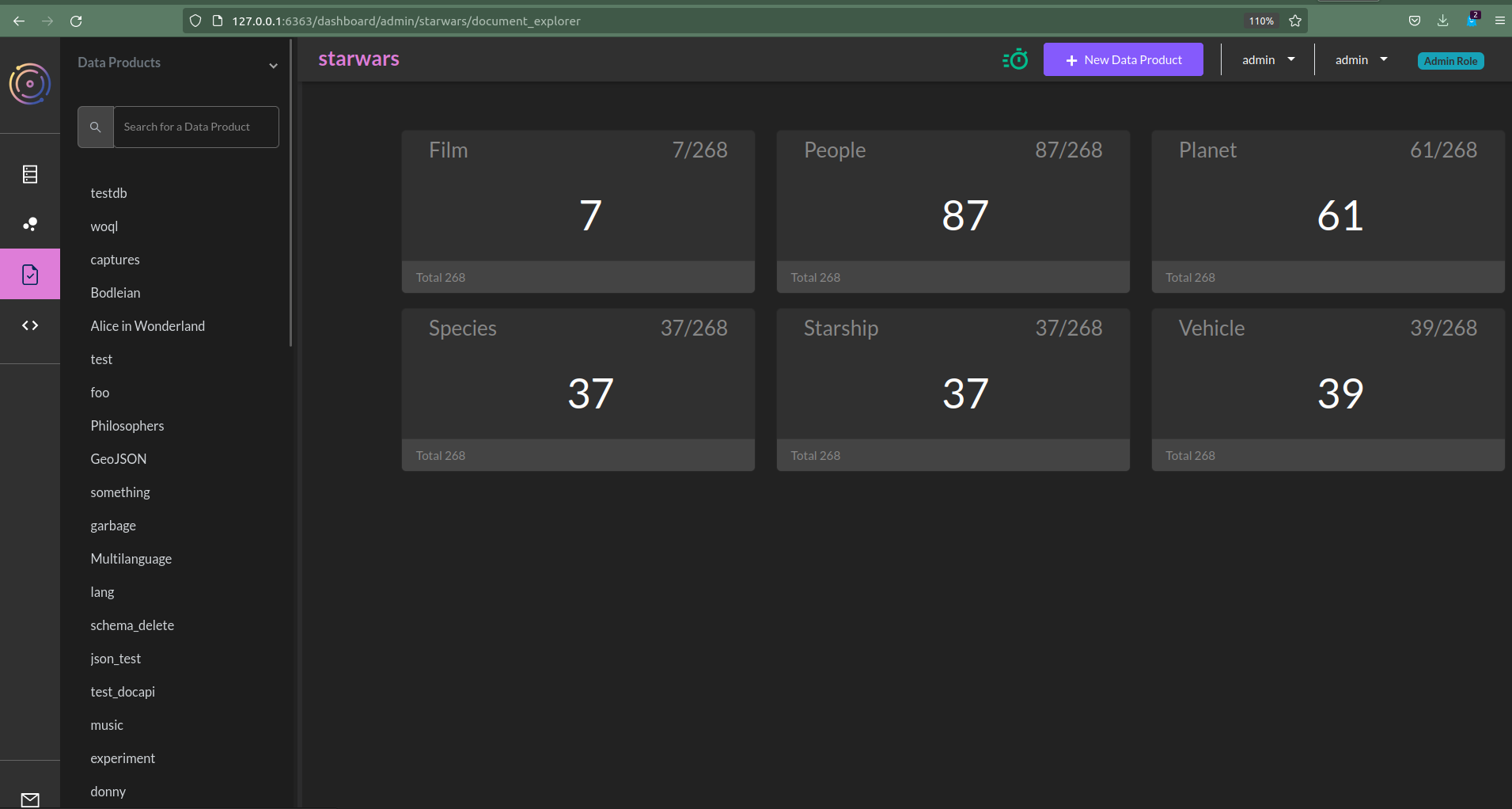Select the woql data product
Image resolution: width=1512 pixels, height=809 pixels.
tap(104, 226)
